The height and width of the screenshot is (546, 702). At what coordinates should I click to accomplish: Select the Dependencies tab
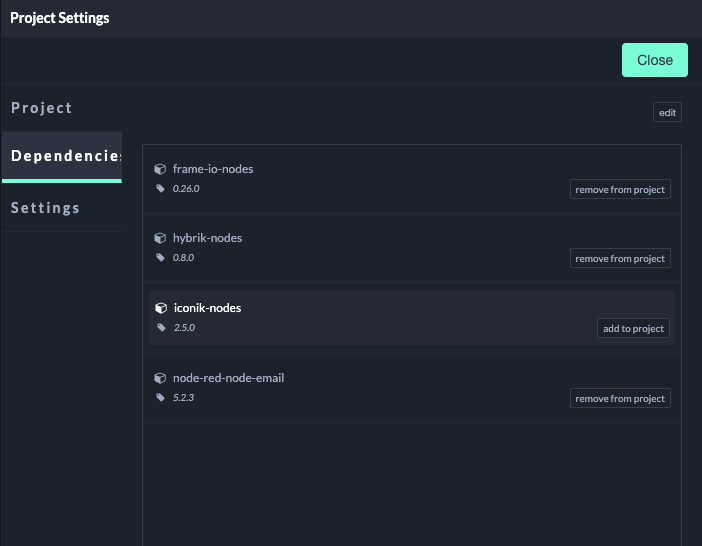(x=62, y=156)
